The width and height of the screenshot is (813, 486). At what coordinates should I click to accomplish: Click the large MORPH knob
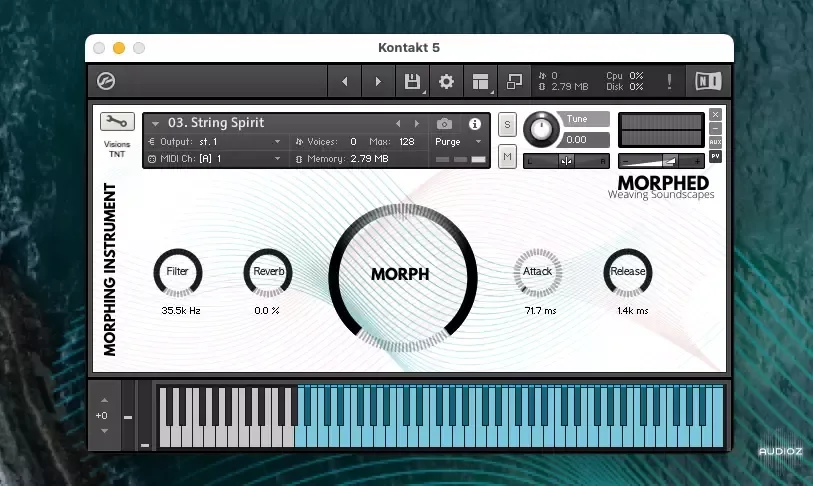tap(402, 277)
